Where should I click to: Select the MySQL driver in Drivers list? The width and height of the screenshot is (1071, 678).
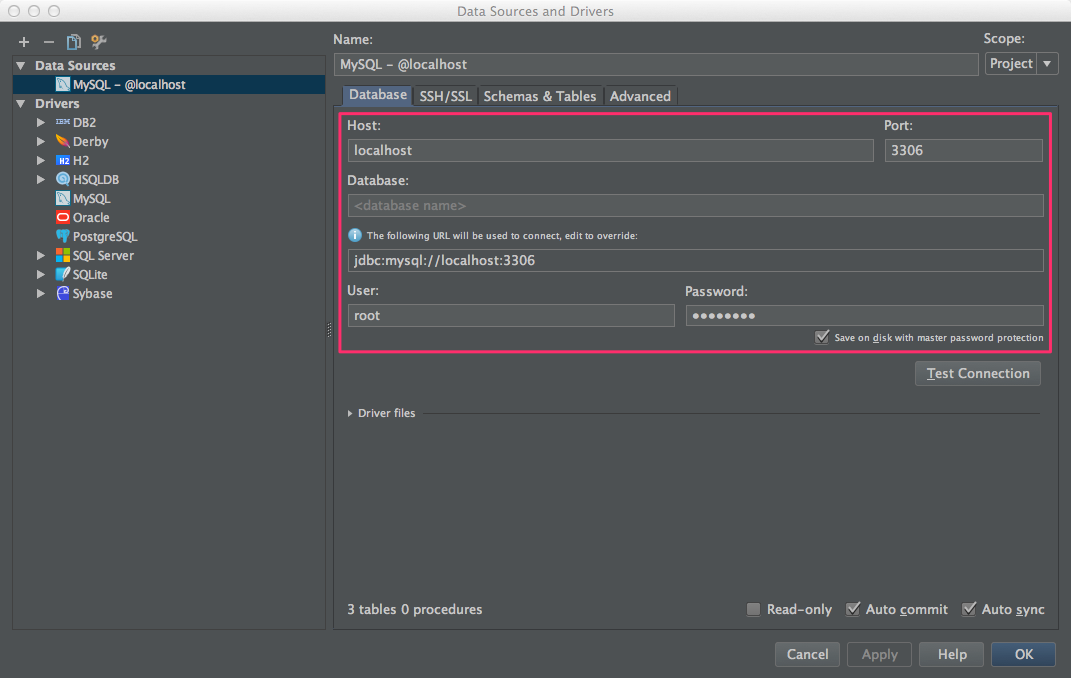tap(91, 199)
